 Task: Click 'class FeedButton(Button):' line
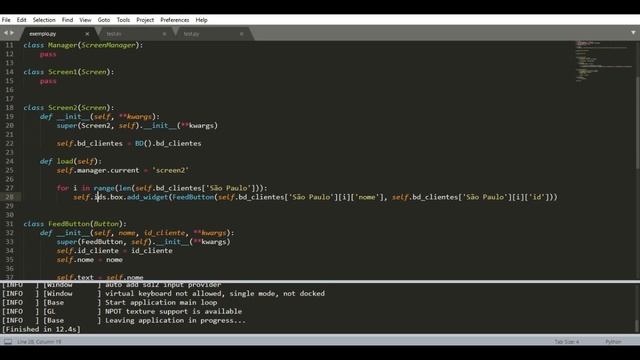tap(75, 224)
